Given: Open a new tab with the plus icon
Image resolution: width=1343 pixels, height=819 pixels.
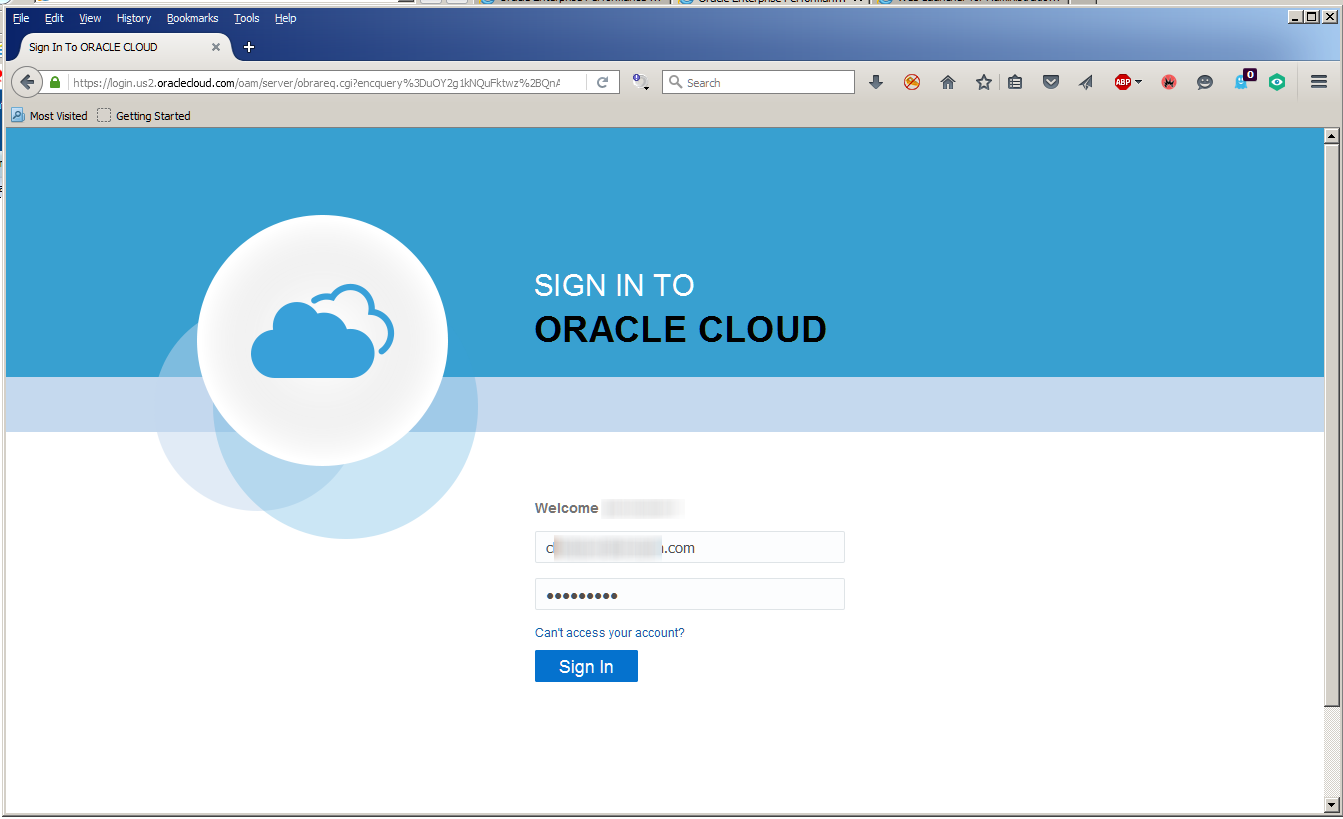Looking at the screenshot, I should 249,47.
